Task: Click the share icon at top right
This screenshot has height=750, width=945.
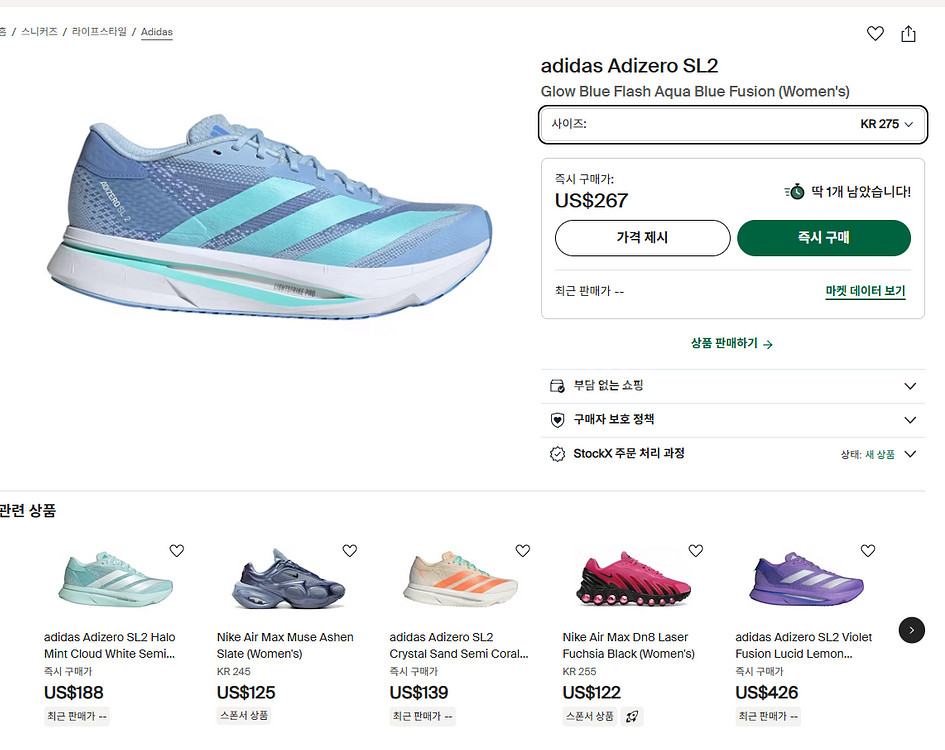Action: tap(908, 34)
